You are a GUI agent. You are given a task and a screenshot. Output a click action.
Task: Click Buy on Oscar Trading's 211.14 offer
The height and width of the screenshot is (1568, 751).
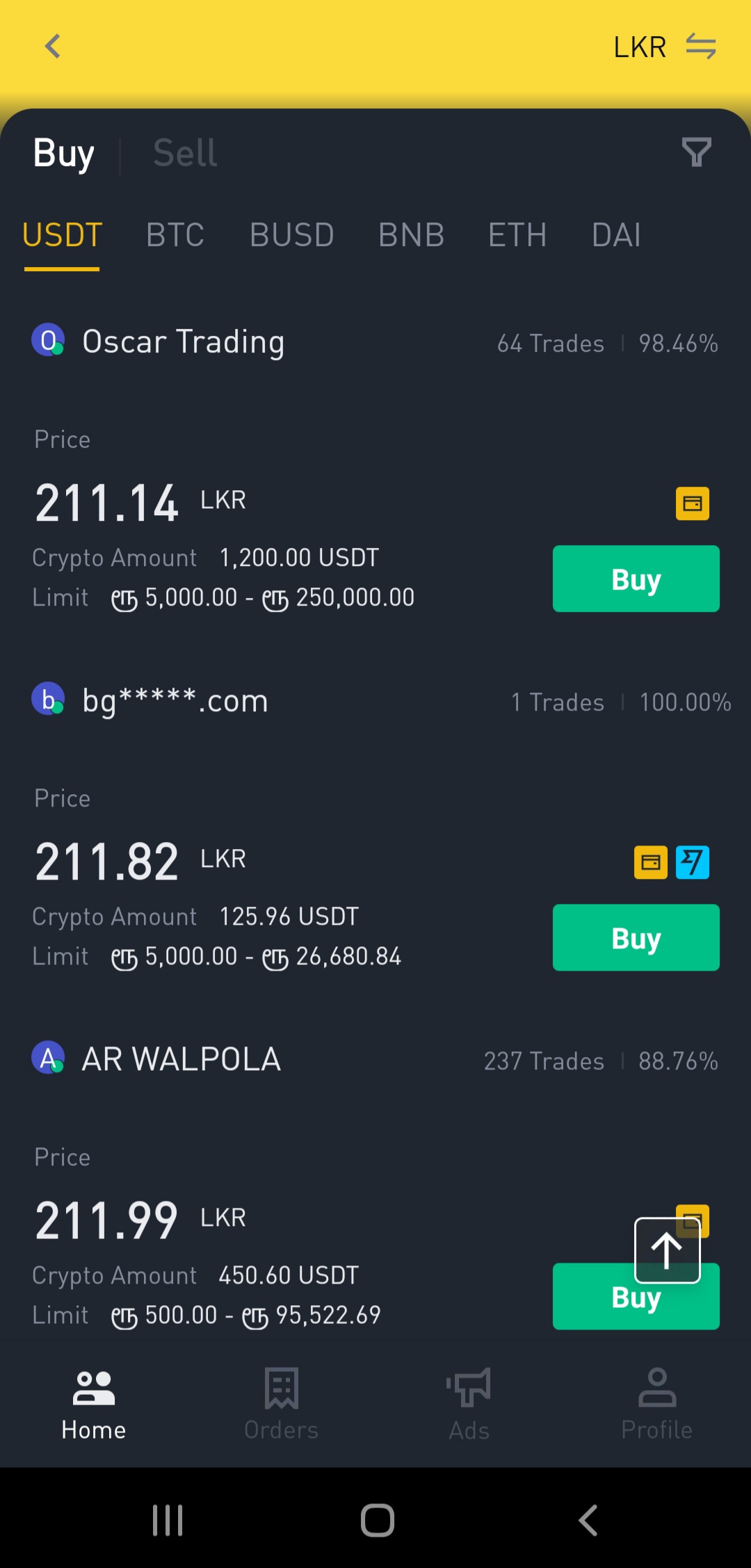[636, 579]
